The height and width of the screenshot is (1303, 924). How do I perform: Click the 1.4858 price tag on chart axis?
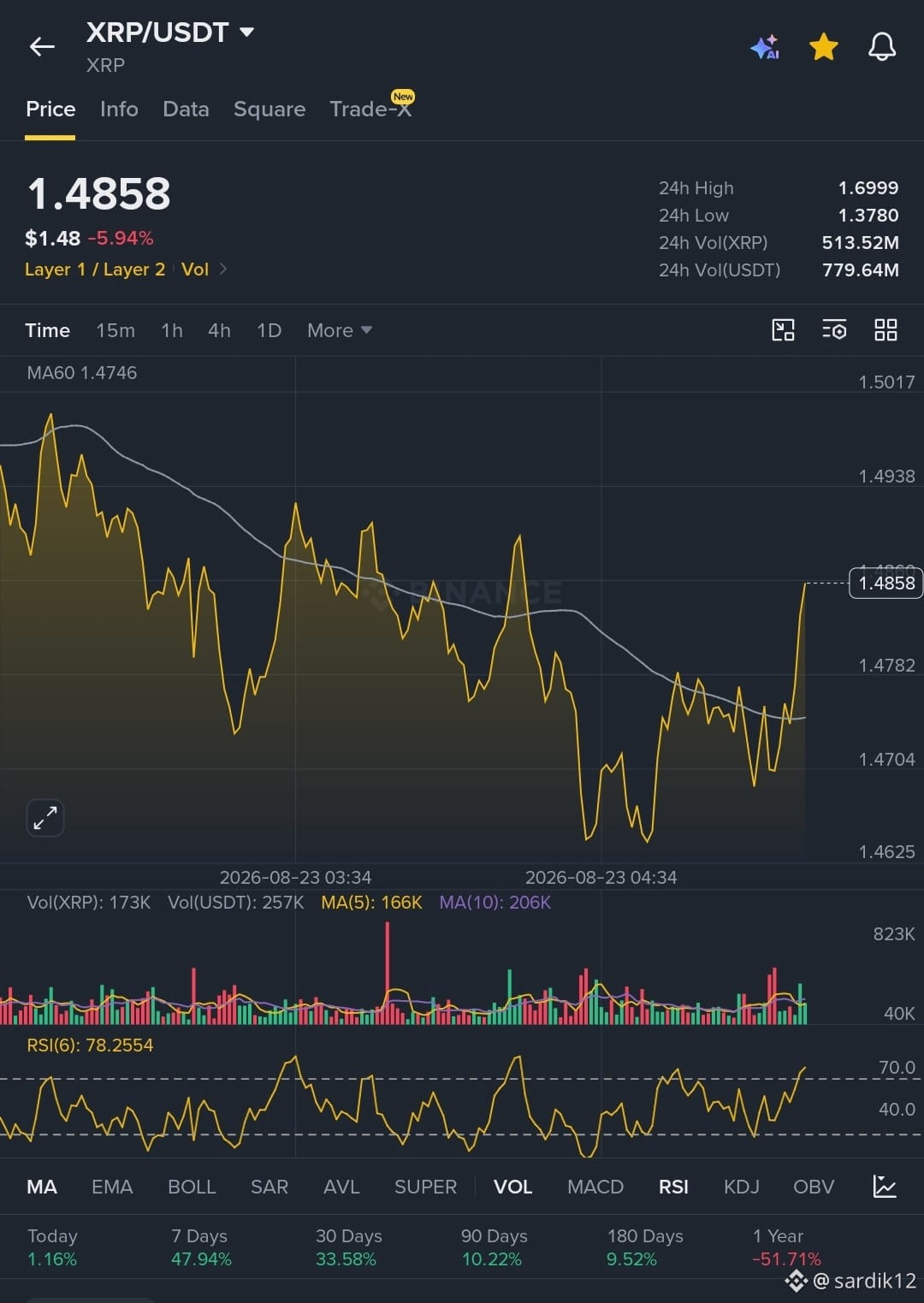[886, 583]
